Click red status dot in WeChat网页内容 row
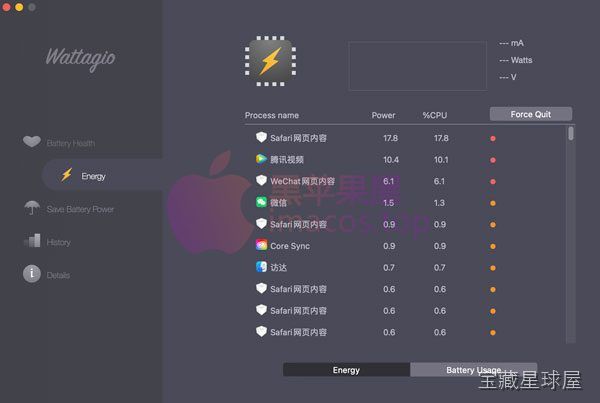Image resolution: width=600 pixels, height=403 pixels. (493, 181)
